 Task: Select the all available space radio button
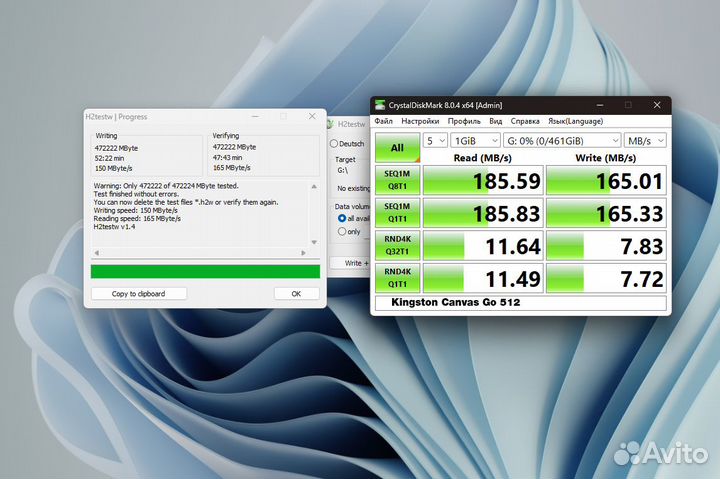(342, 219)
